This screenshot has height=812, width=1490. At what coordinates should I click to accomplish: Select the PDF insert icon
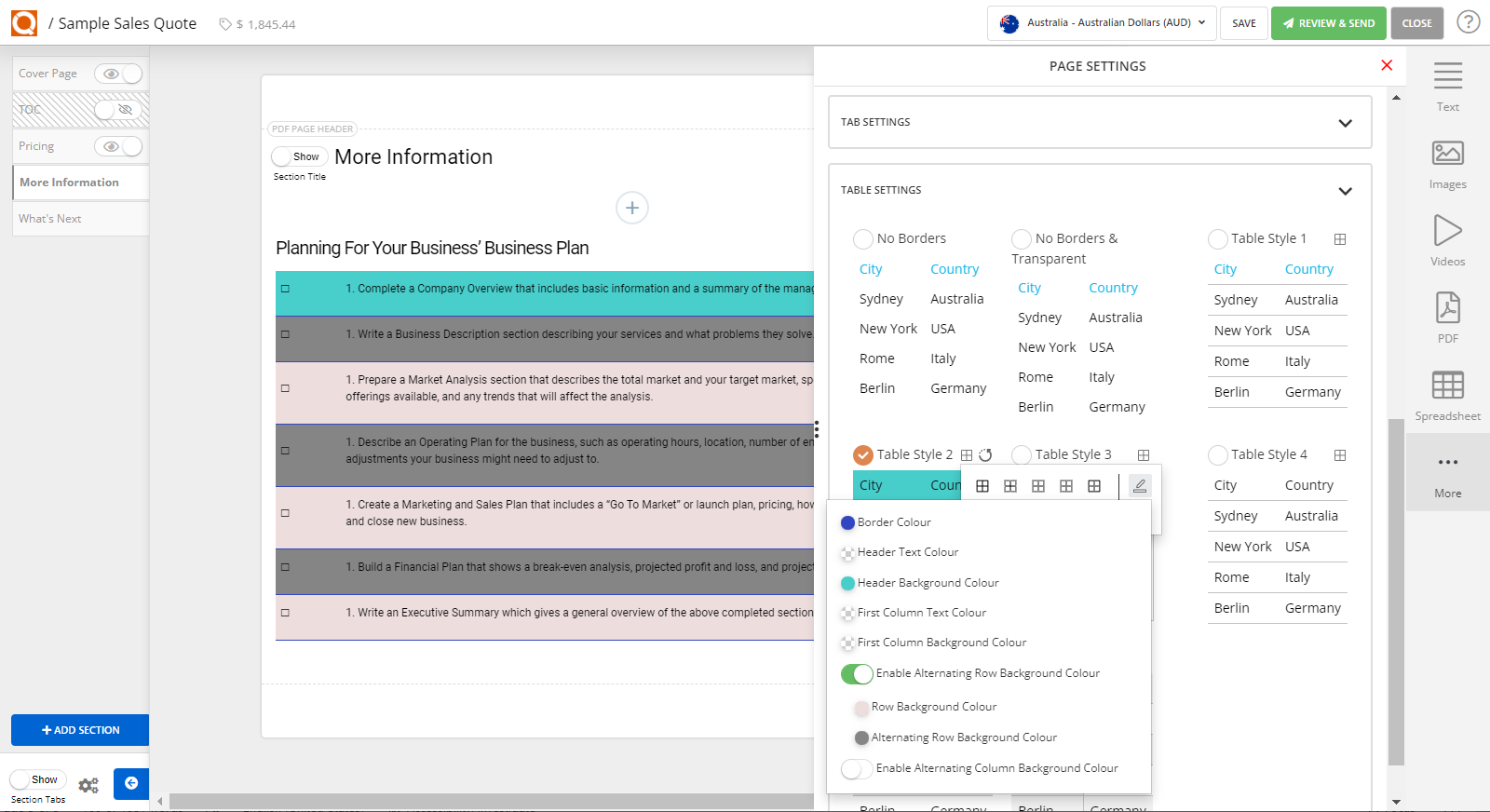coord(1447,308)
